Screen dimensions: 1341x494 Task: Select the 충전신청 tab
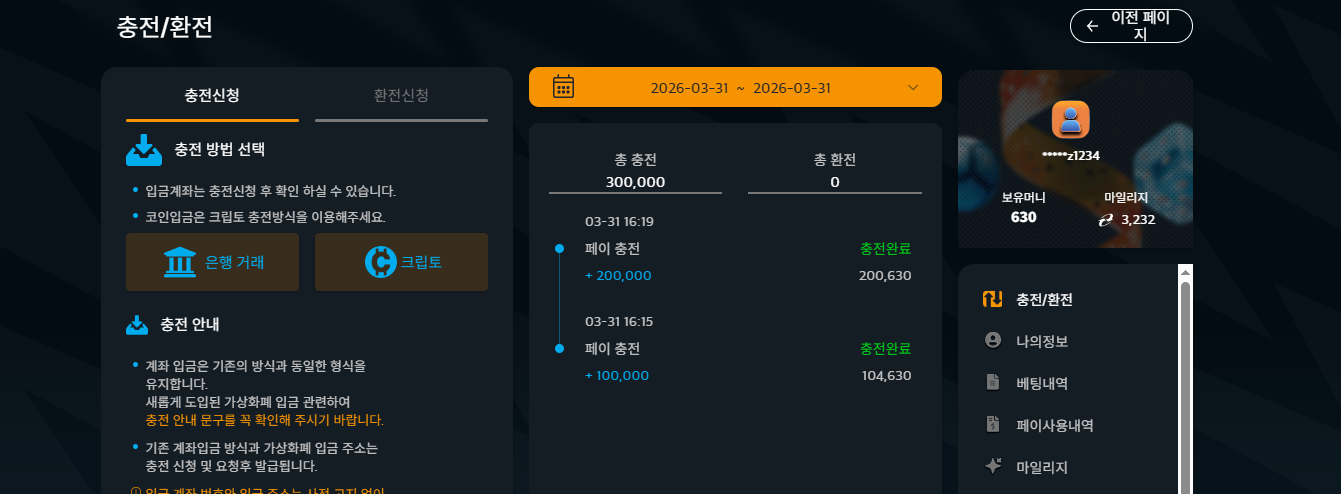(x=212, y=96)
